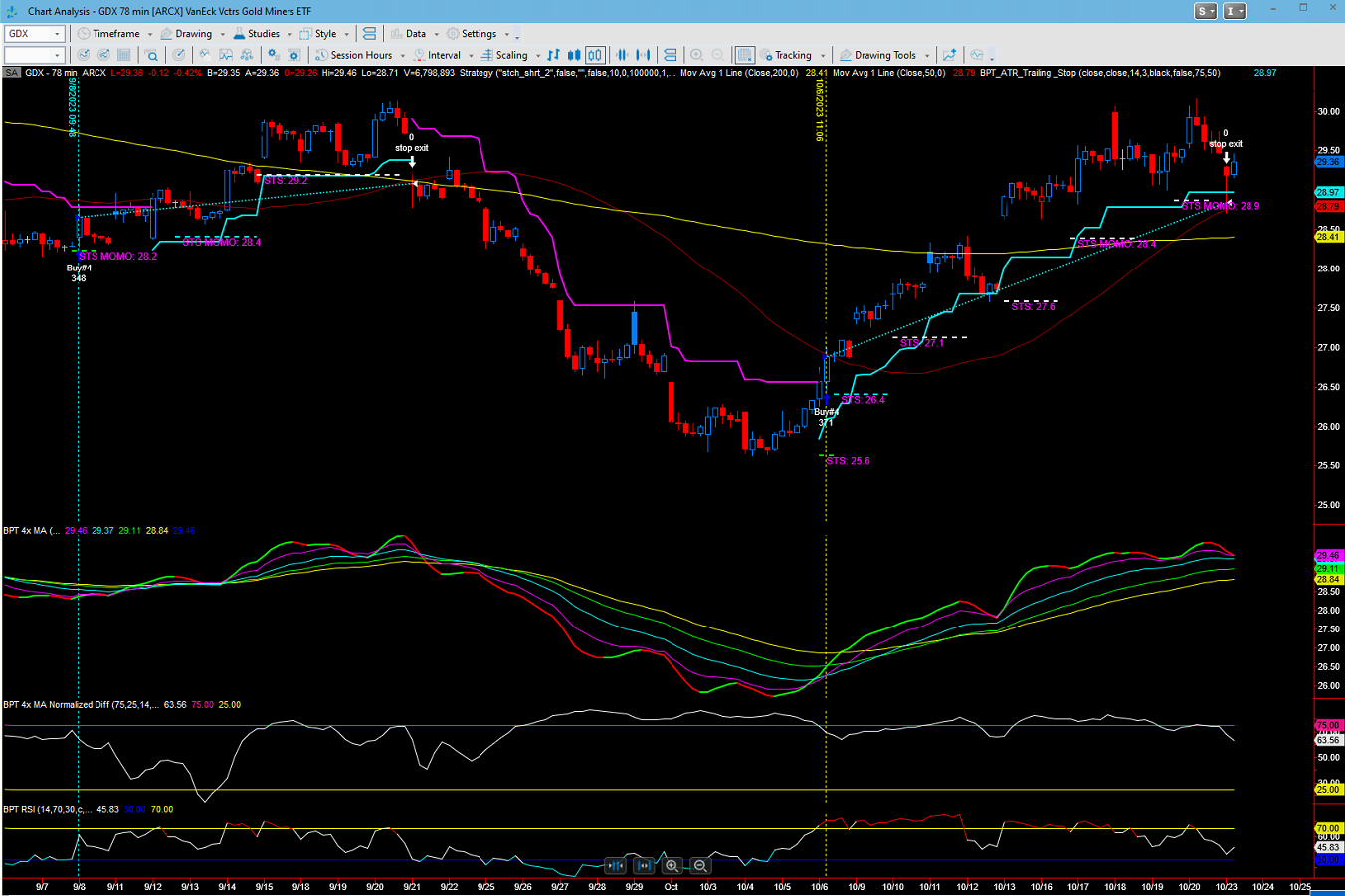Open the Studies menu
This screenshot has width=1345, height=896.
257,34
